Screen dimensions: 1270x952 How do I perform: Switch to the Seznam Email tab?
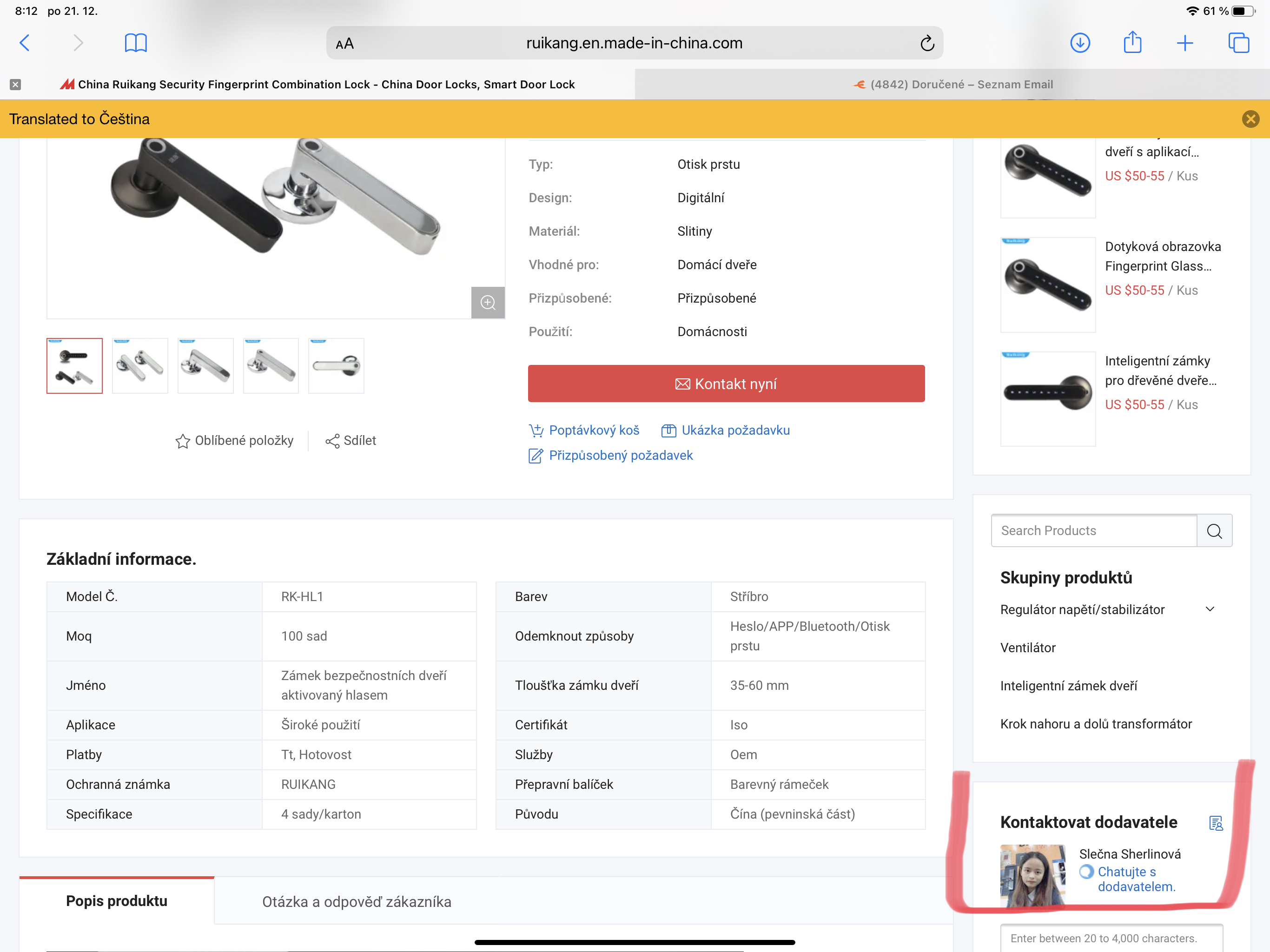pyautogui.click(x=953, y=85)
